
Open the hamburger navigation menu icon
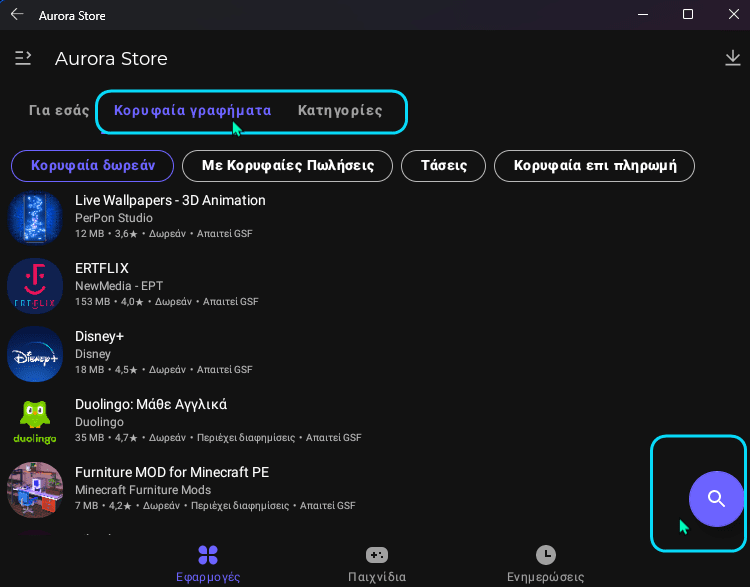pos(23,58)
